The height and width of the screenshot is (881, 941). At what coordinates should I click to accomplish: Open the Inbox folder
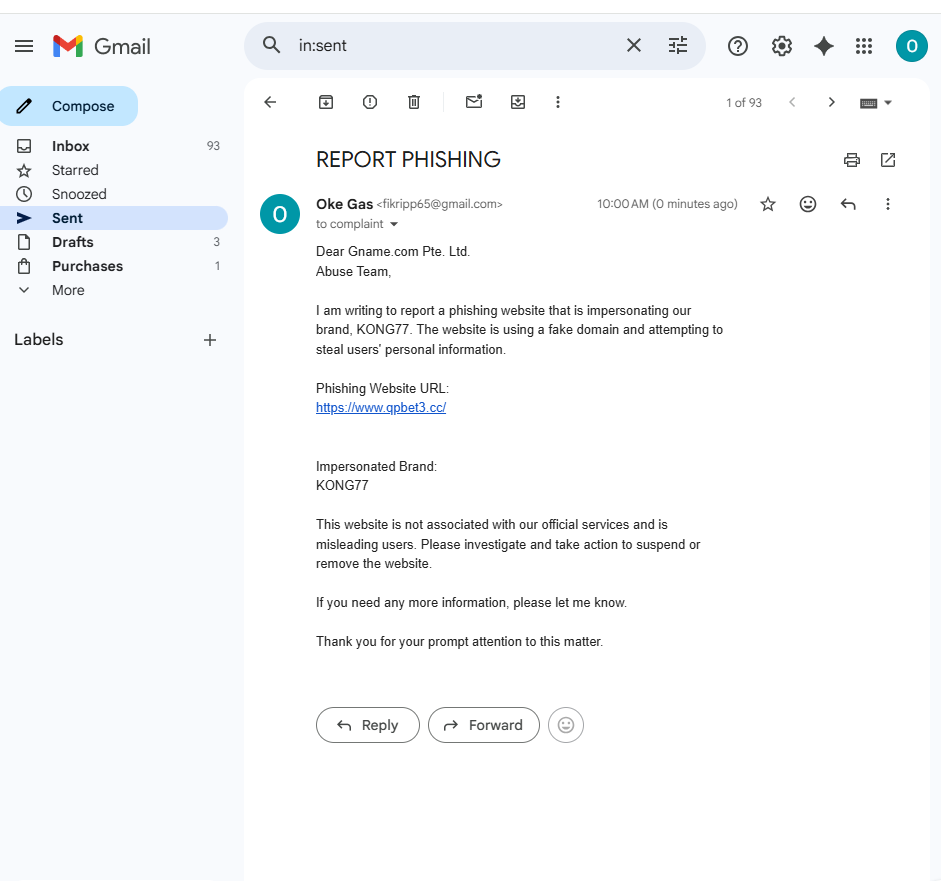(x=114, y=146)
